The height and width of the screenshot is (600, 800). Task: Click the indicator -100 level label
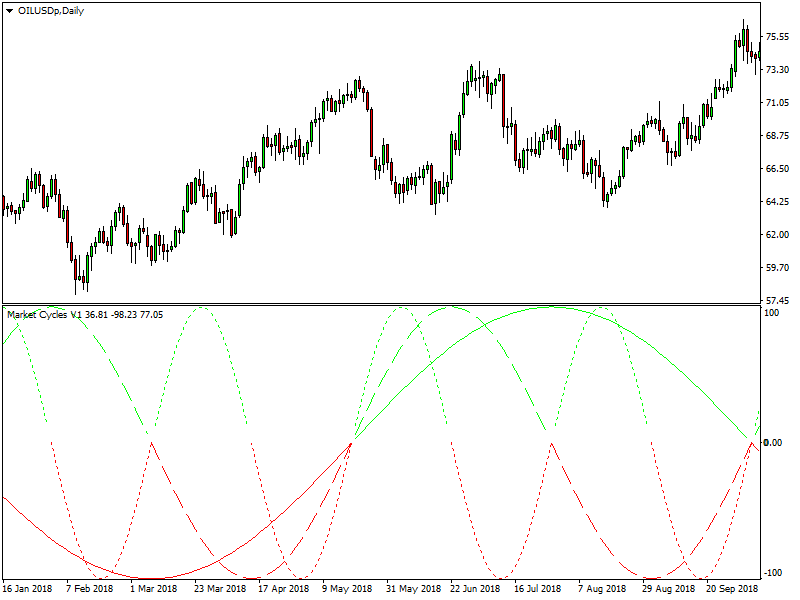pyautogui.click(x=774, y=572)
